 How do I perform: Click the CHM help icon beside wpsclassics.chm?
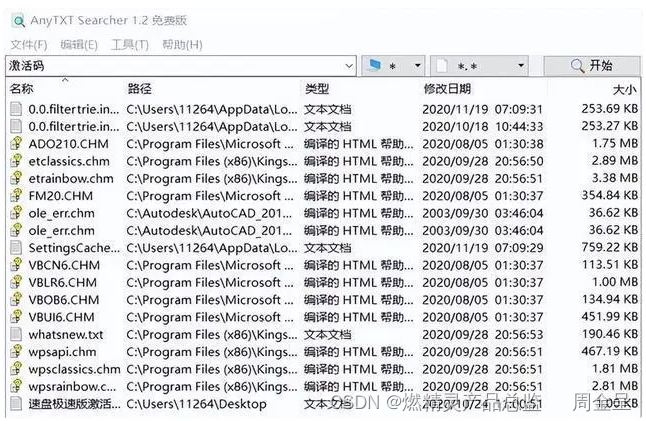coord(16,369)
